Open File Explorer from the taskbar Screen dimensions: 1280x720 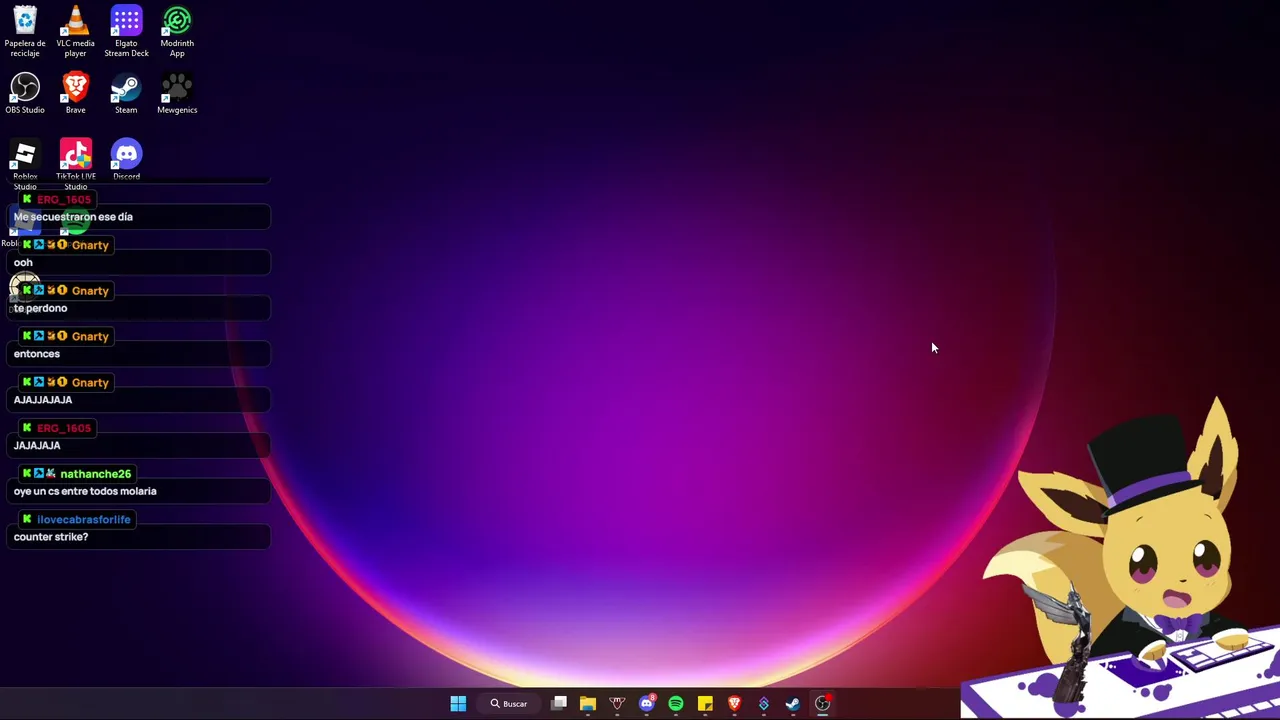[588, 704]
